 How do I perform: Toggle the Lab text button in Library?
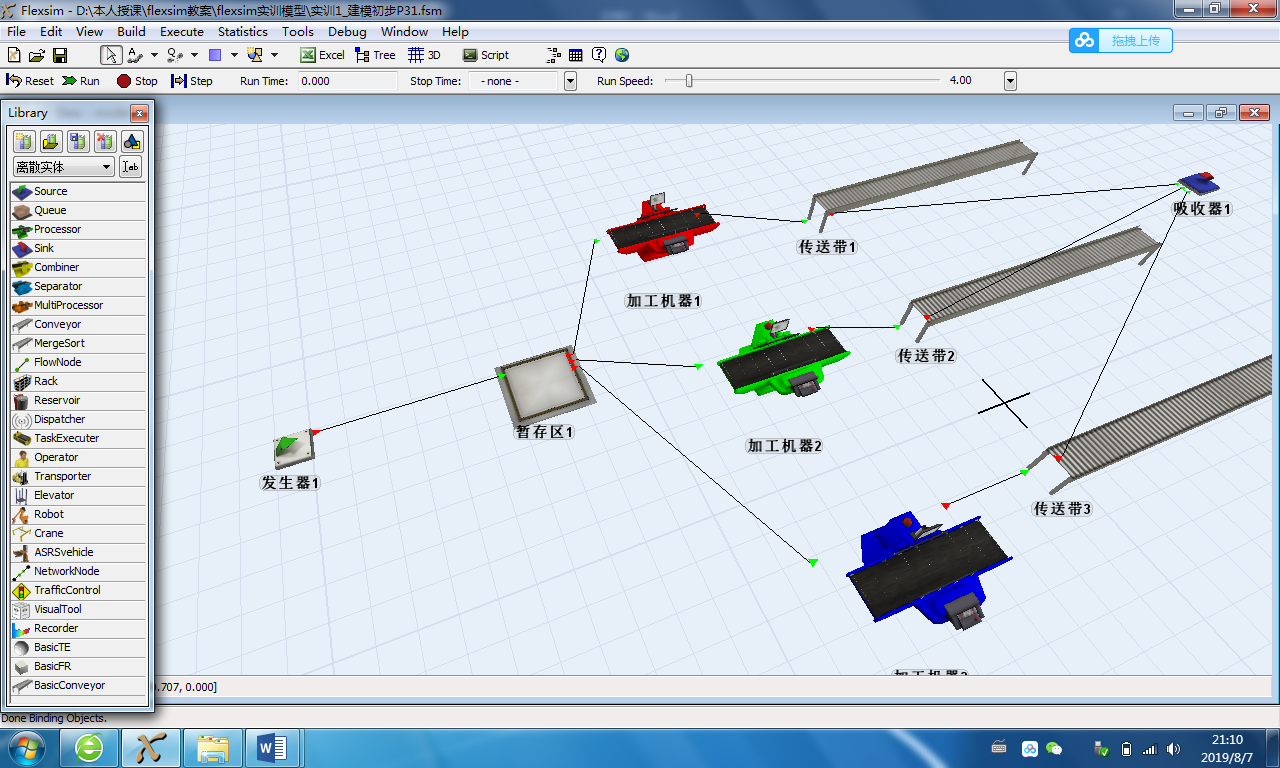tap(130, 167)
